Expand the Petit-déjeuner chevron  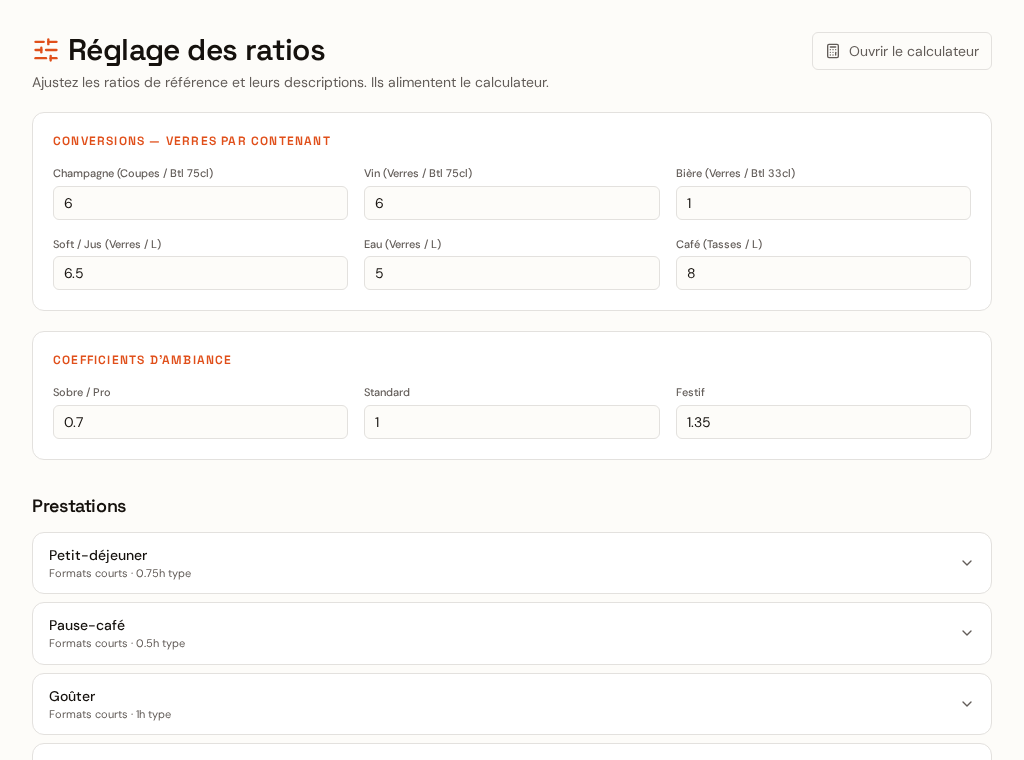(967, 563)
